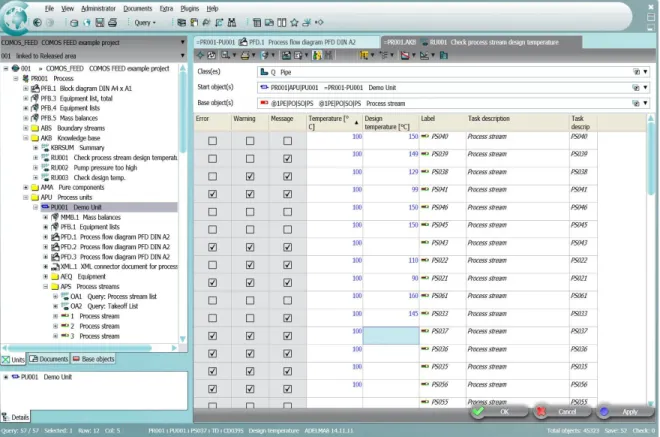
Task: Click the red strikethrough filter icon
Action: coord(405,55)
